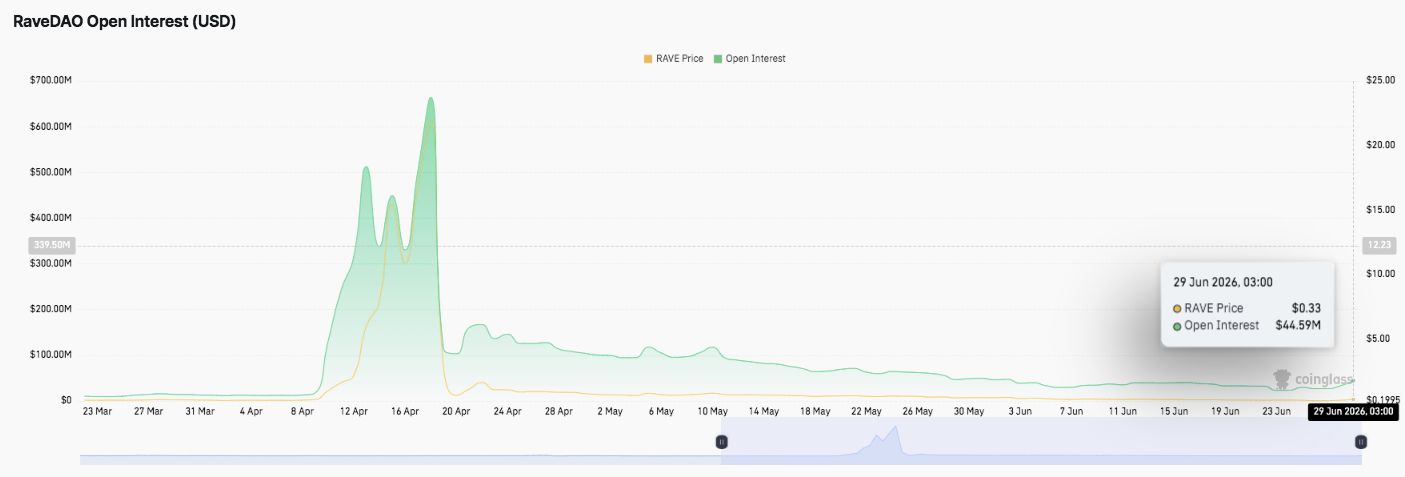Click the 14 May date label
The height and width of the screenshot is (477, 1405).
point(764,411)
